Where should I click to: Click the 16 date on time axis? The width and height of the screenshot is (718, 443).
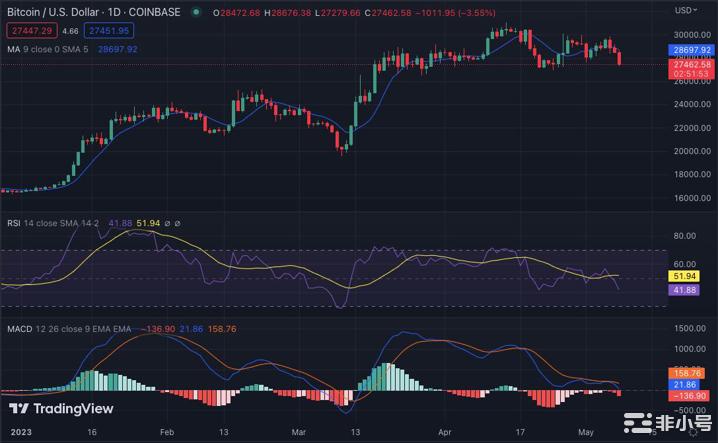(x=92, y=432)
